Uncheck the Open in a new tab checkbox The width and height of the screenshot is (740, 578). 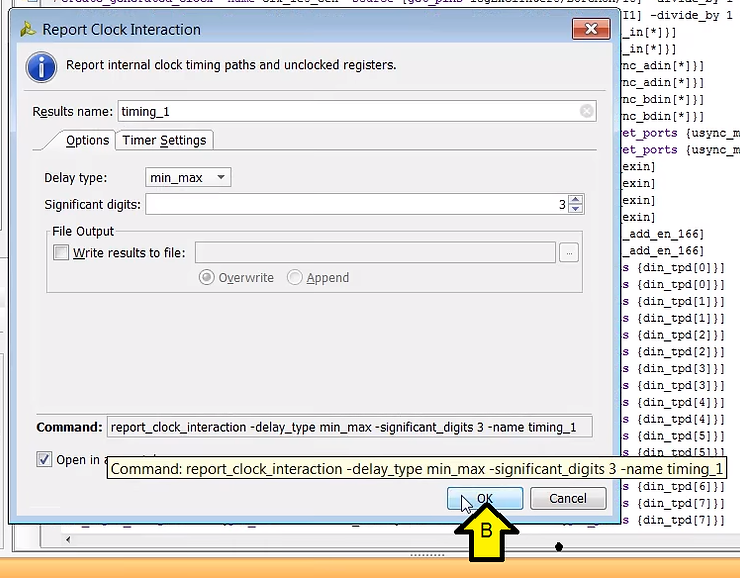click(x=44, y=460)
